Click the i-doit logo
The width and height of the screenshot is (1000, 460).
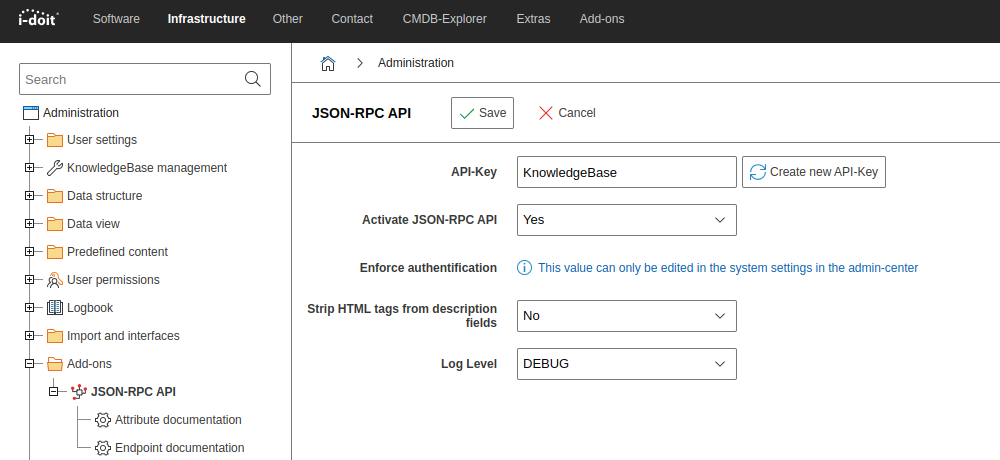pyautogui.click(x=37, y=19)
